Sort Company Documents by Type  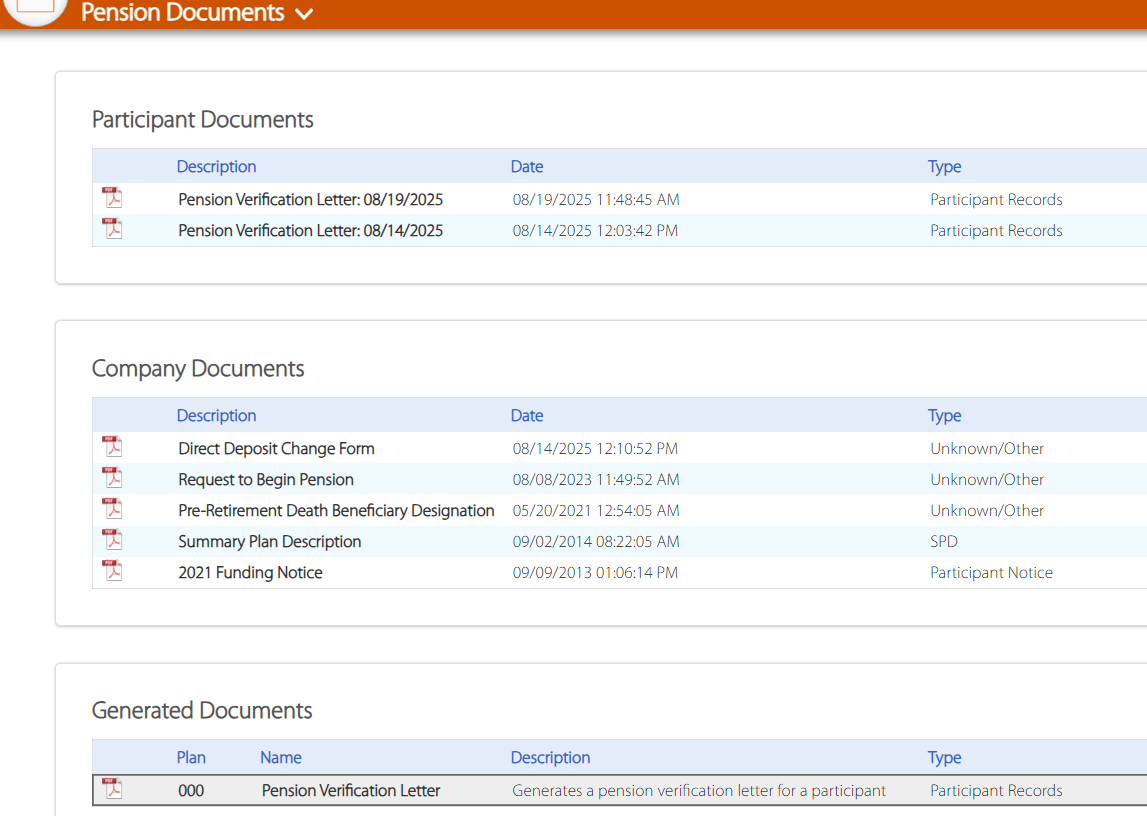click(x=944, y=415)
